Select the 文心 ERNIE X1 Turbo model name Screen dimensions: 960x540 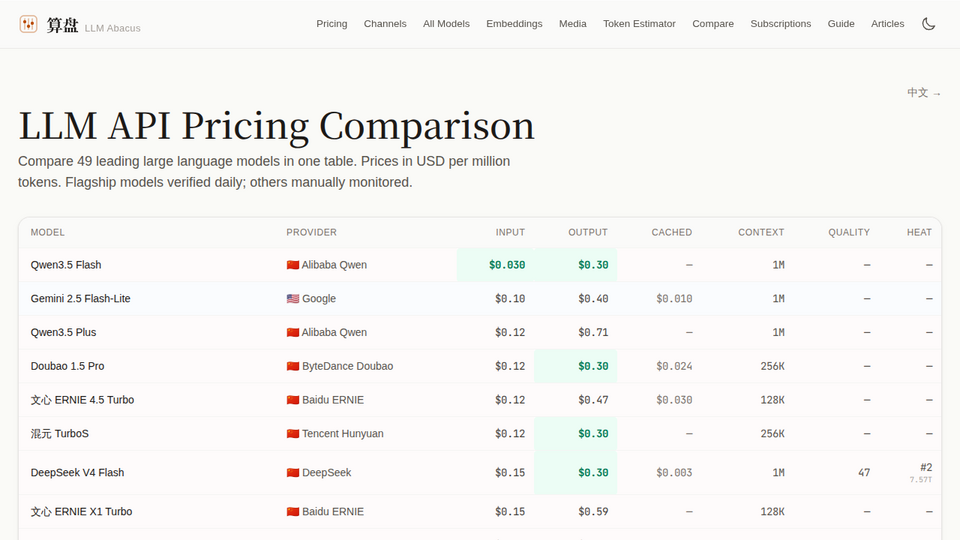[81, 512]
